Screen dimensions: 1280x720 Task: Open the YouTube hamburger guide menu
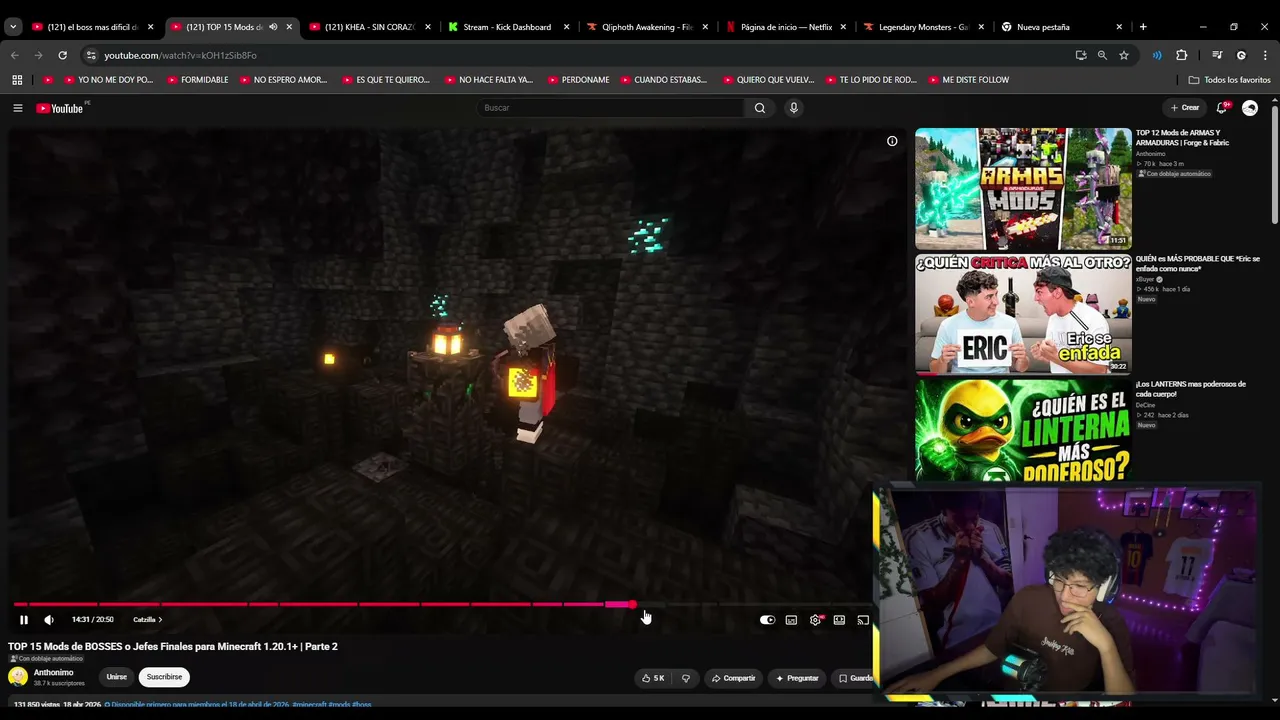click(x=17, y=108)
